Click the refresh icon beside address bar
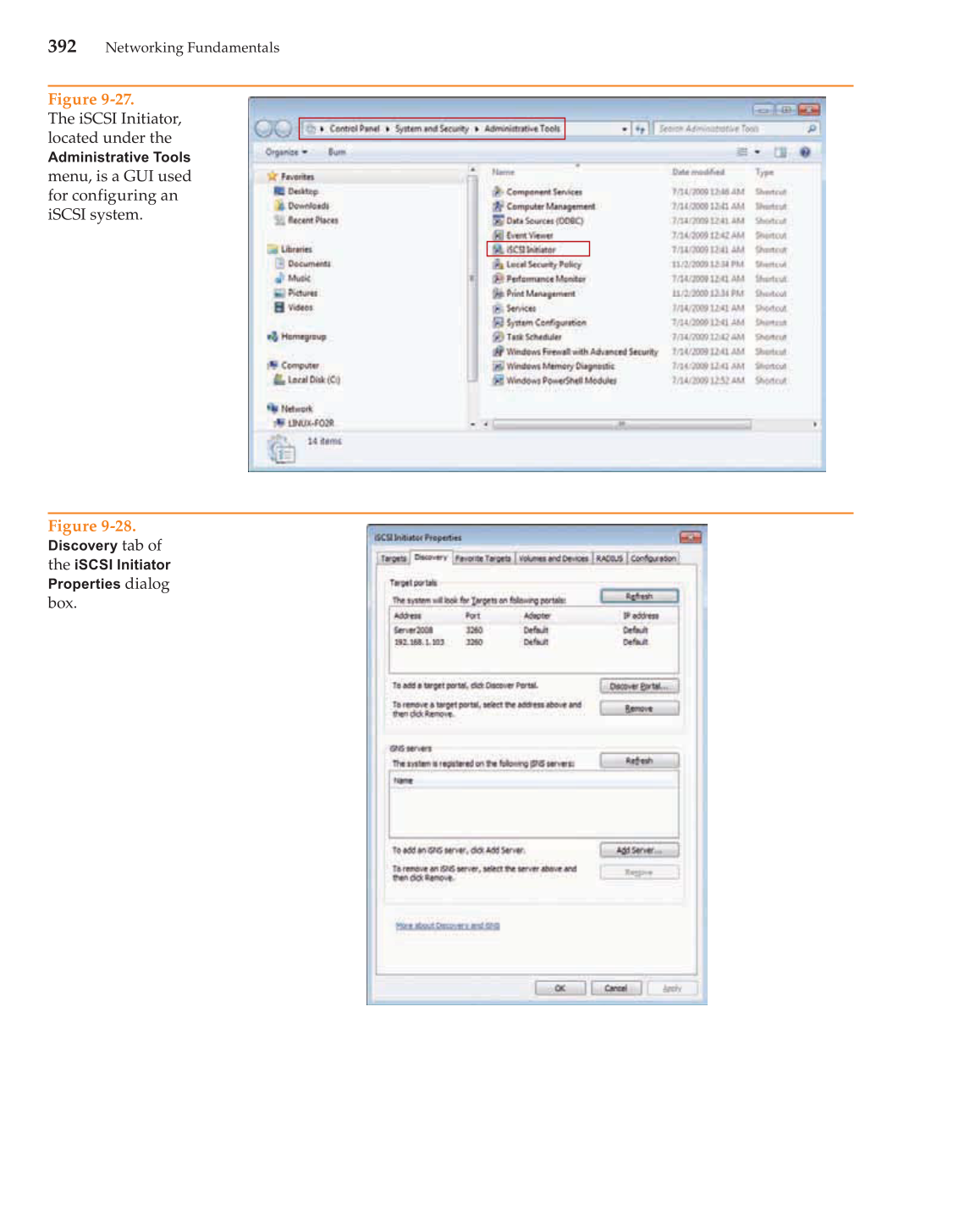Screen dimensions: 959x1232 [640, 129]
